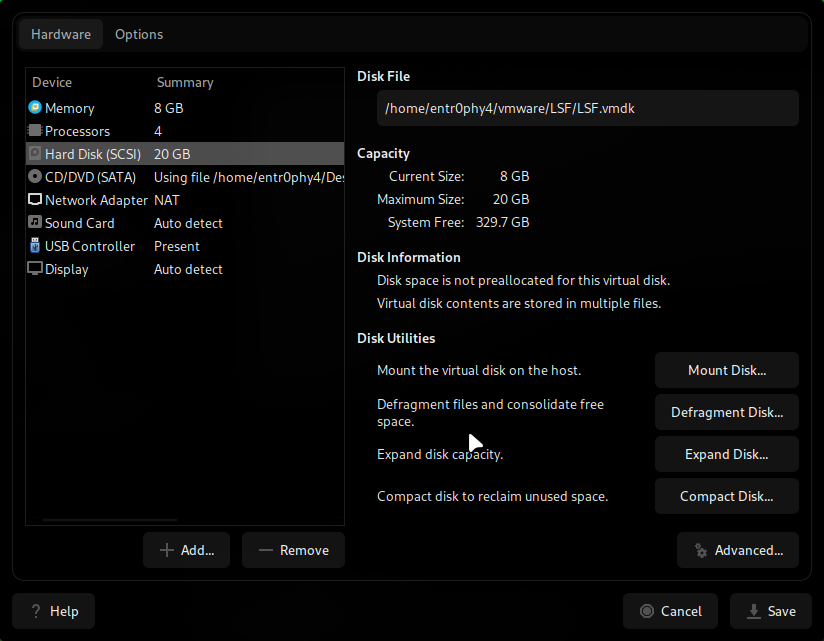824x641 pixels.
Task: Click the Hard Disk (SCSI) icon
Action: coord(33,154)
